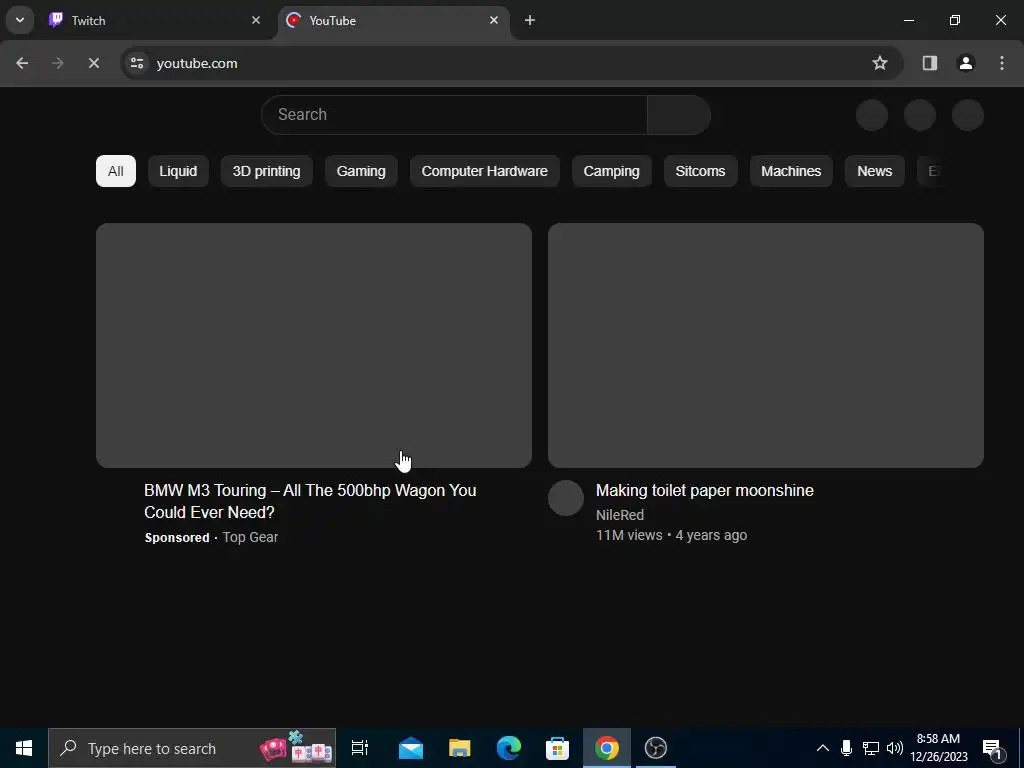Open Task View on the taskbar

pos(360,748)
